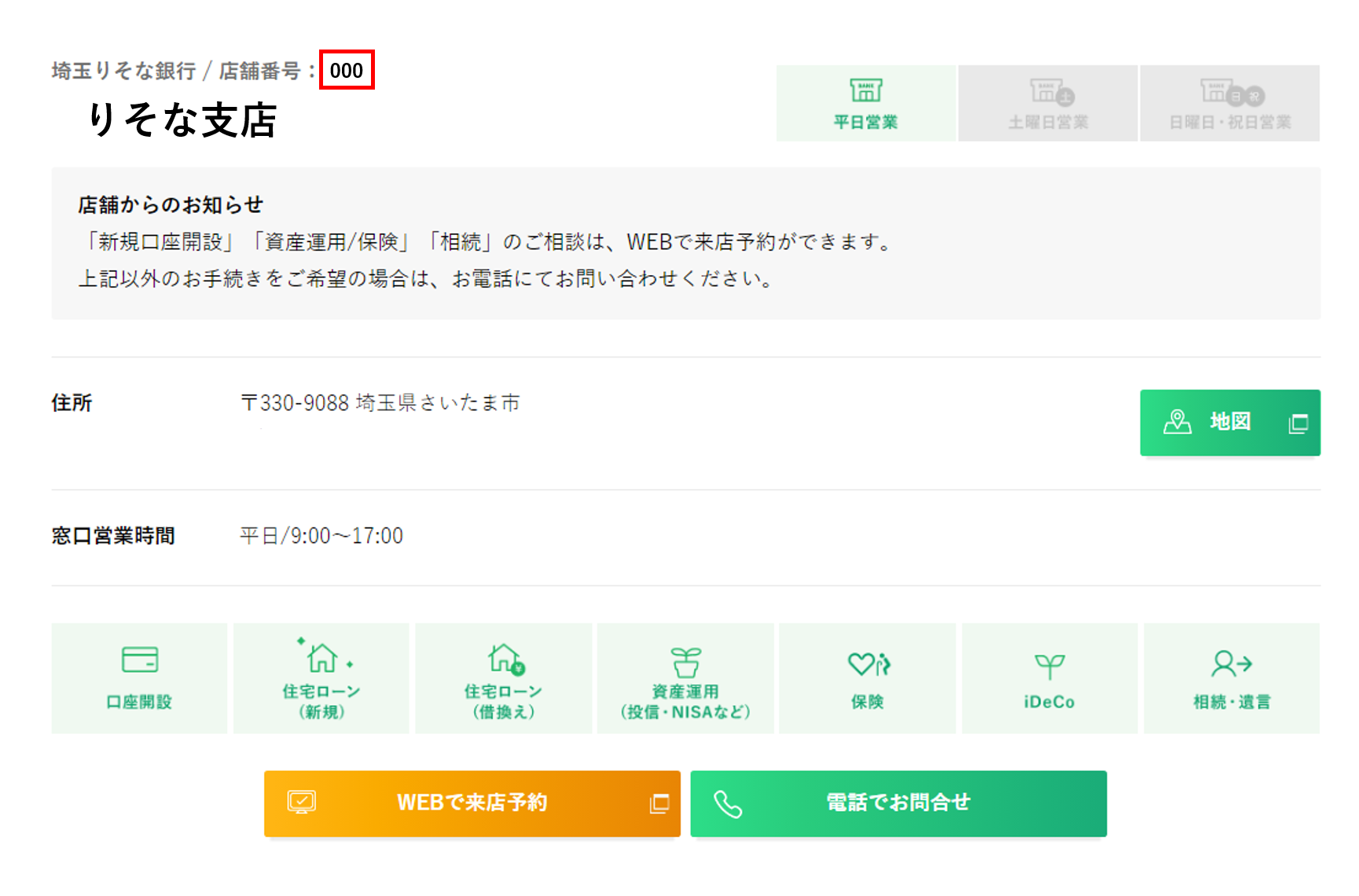Select the 日曜日・祝日営業 holiday hours tab

tap(1229, 104)
